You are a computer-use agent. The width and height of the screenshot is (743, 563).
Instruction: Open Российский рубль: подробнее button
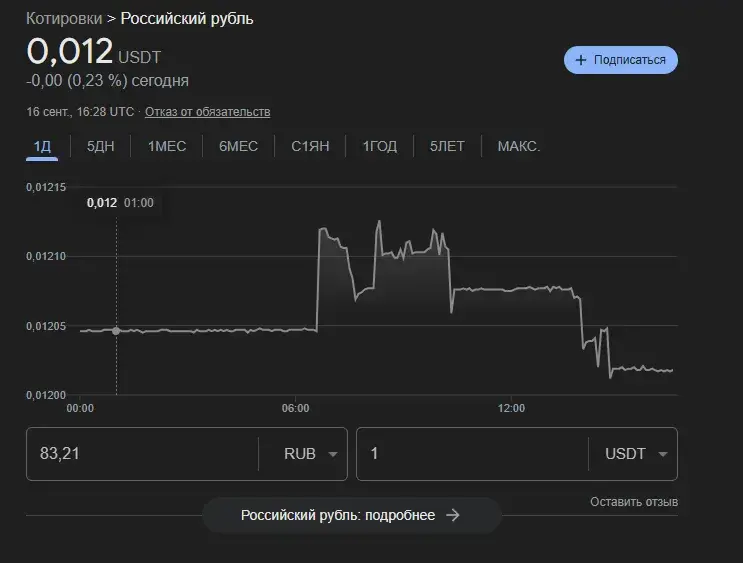pyautogui.click(x=352, y=515)
